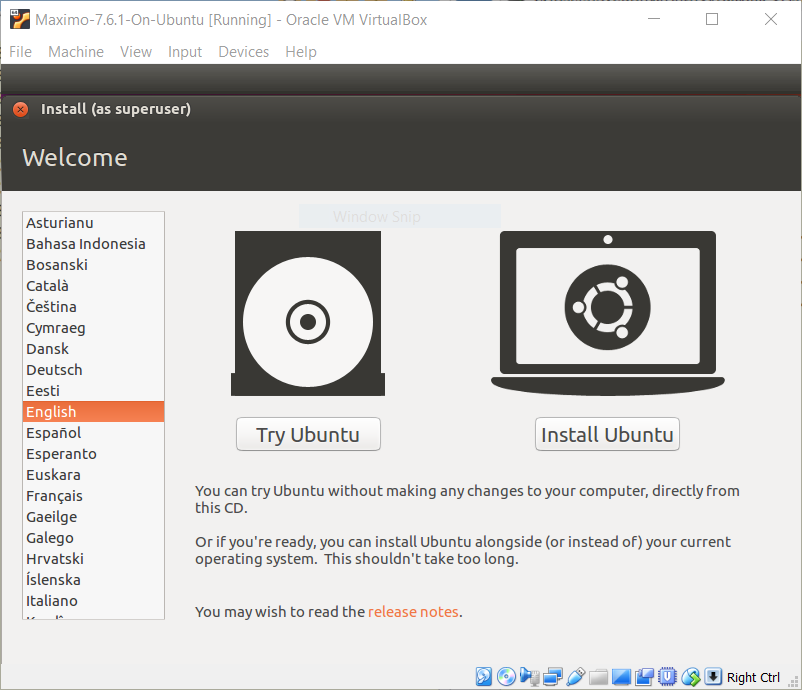
Task: Click the CD disc image
Action: pyautogui.click(x=308, y=313)
